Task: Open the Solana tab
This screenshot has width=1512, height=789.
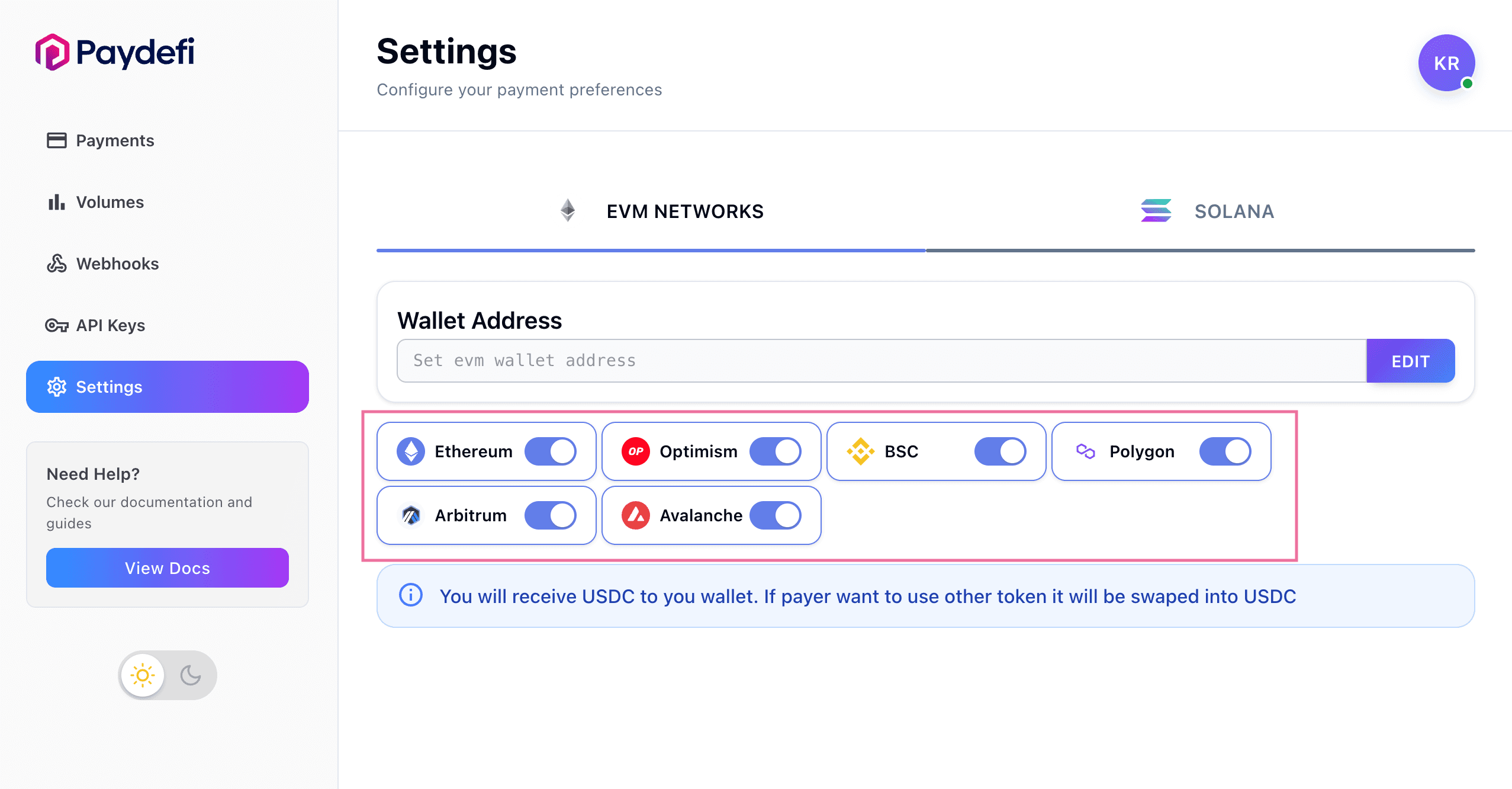Action: (x=1208, y=211)
